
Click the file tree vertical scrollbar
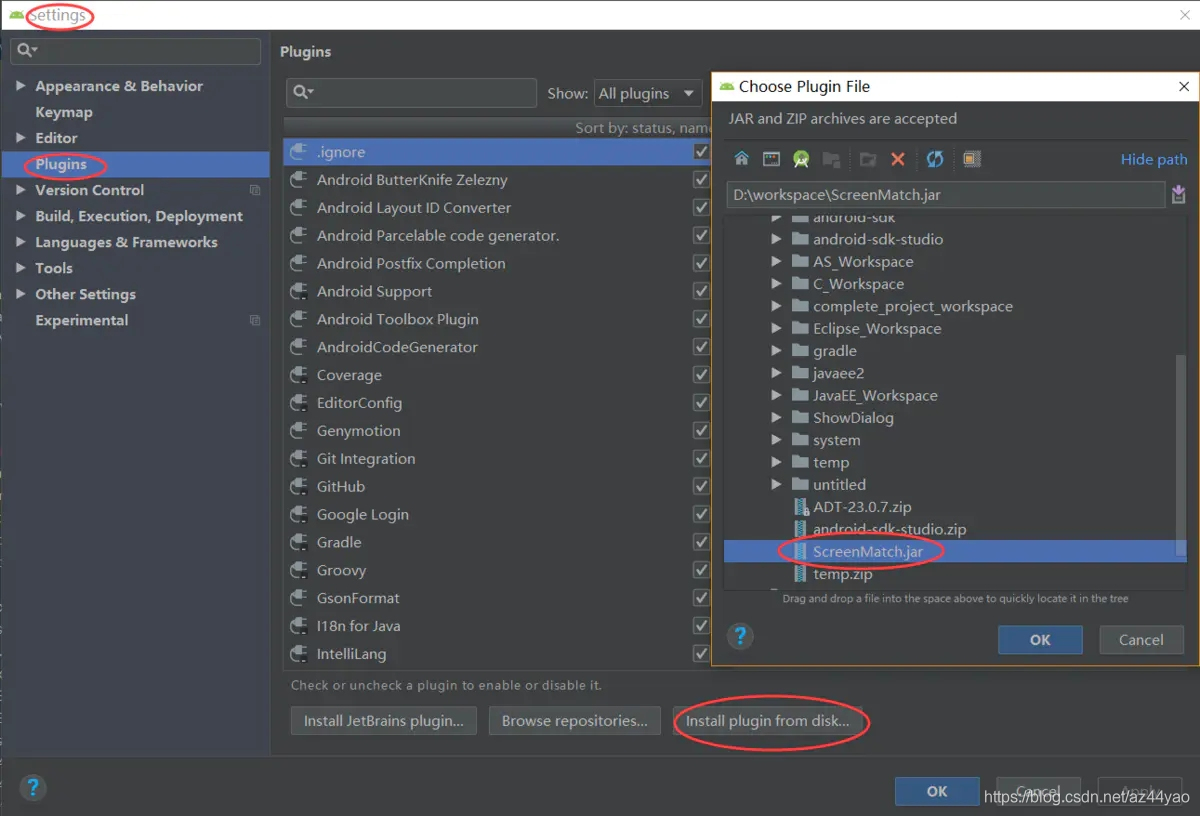[x=1181, y=455]
